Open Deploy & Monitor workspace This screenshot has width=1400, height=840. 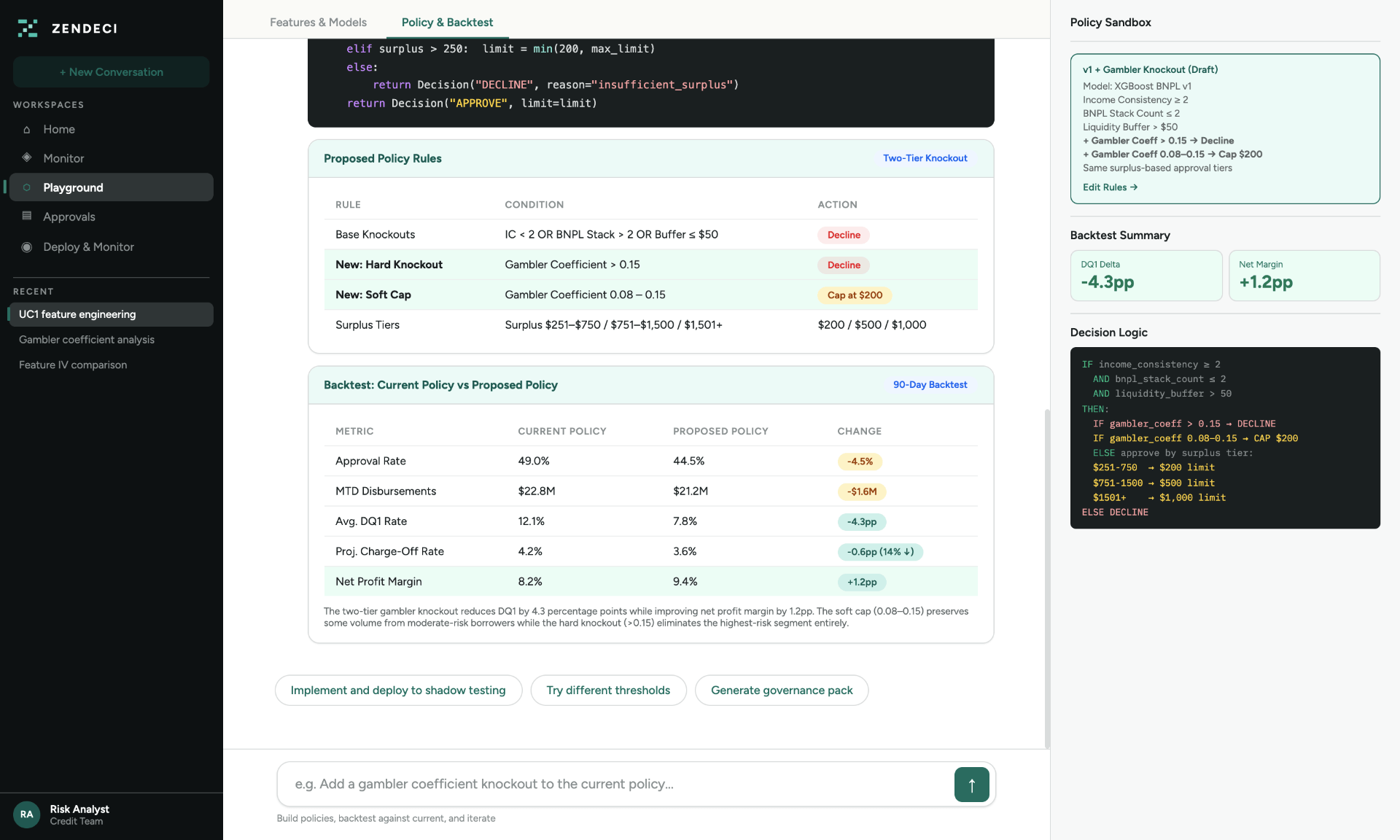pos(111,247)
